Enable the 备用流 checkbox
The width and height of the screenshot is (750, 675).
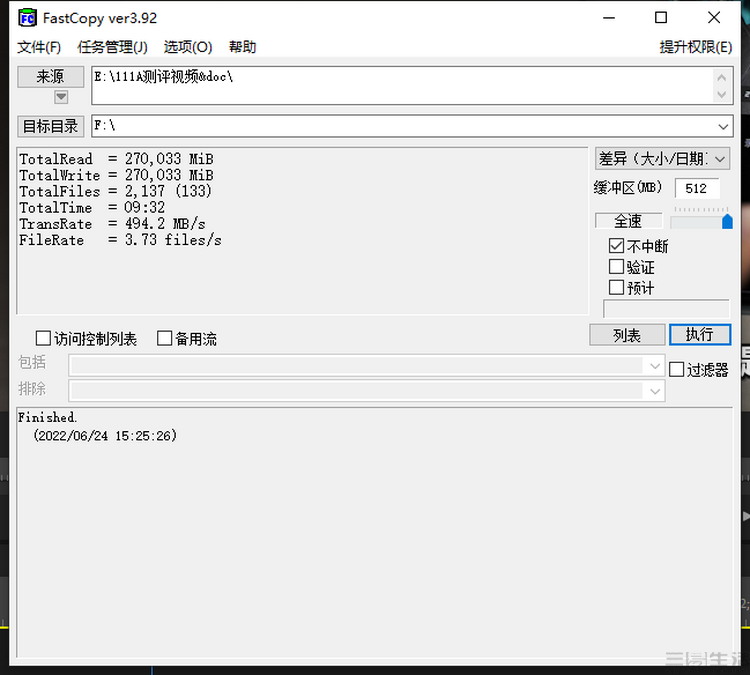pyautogui.click(x=164, y=339)
